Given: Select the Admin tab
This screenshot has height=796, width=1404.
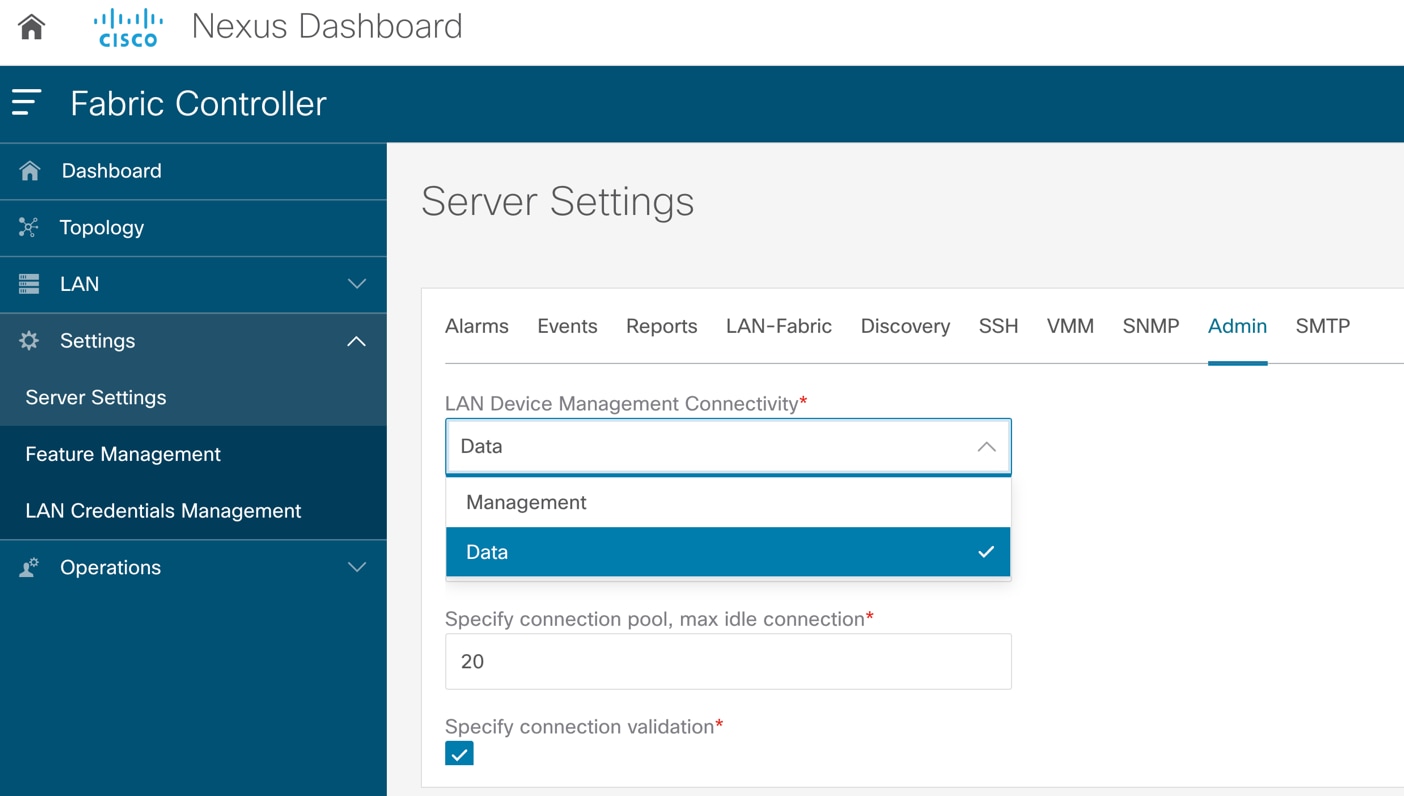Looking at the screenshot, I should coord(1237,326).
